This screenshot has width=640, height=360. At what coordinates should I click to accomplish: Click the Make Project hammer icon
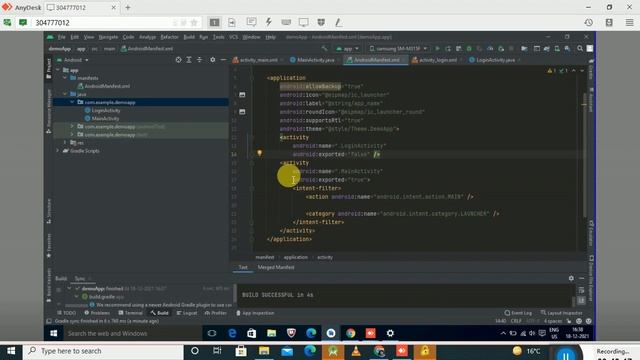324,49
